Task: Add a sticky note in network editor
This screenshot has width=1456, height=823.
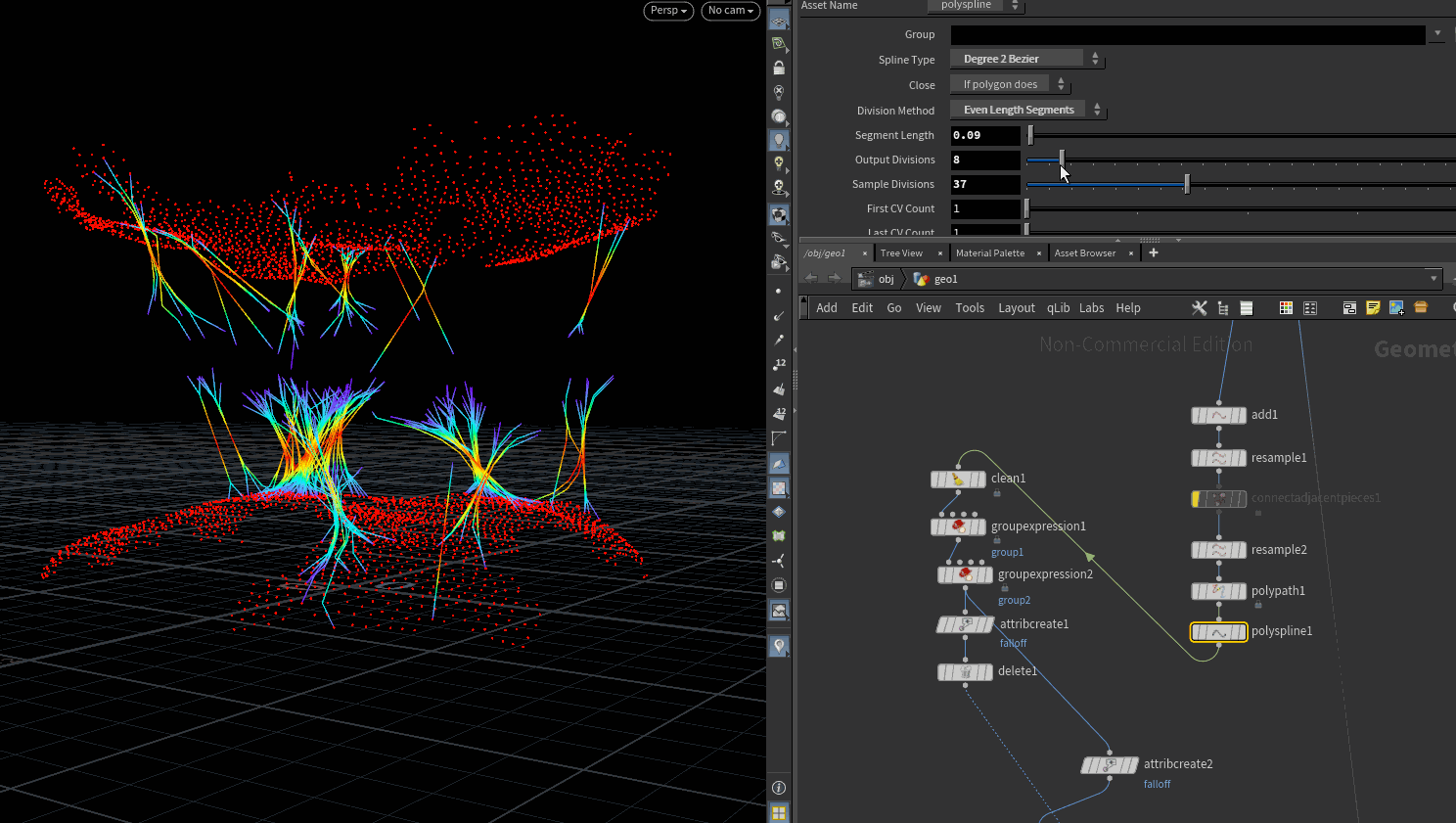Action: click(x=1373, y=307)
